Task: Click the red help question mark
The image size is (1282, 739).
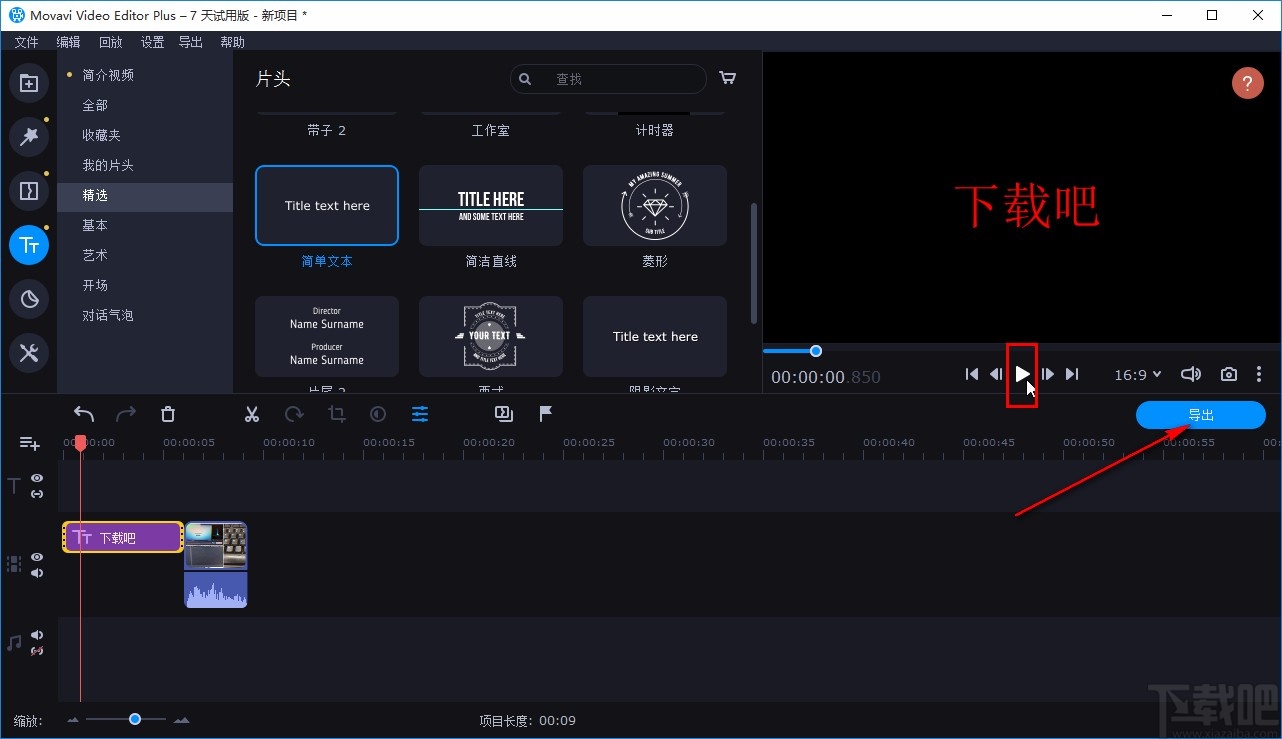Action: pos(1247,83)
